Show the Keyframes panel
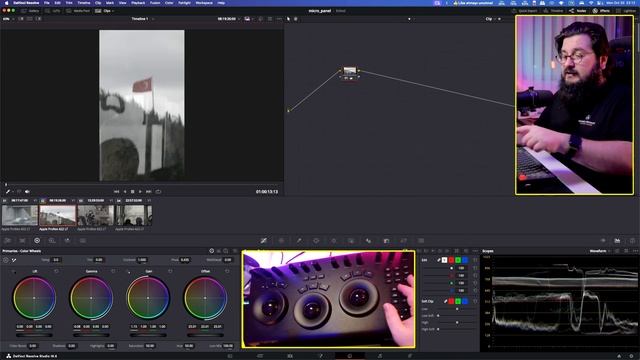This screenshot has height=360, width=640. 603,241
